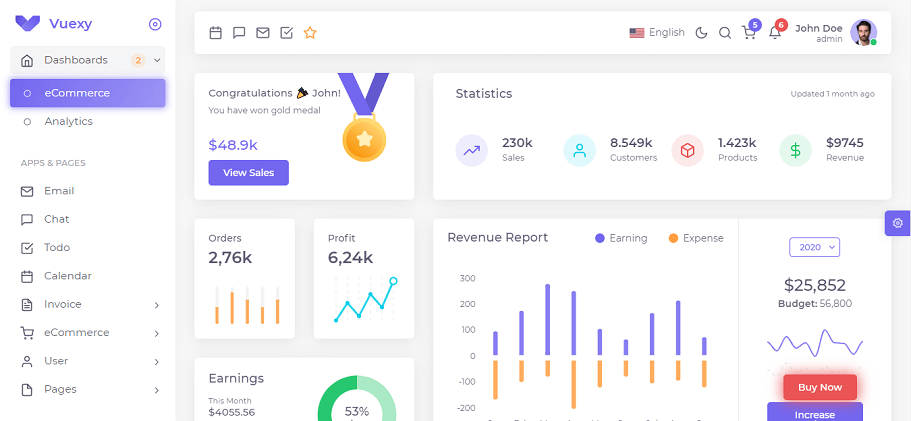Image resolution: width=911 pixels, height=421 pixels.
Task: Click the Customers user statistics icon
Action: (579, 150)
